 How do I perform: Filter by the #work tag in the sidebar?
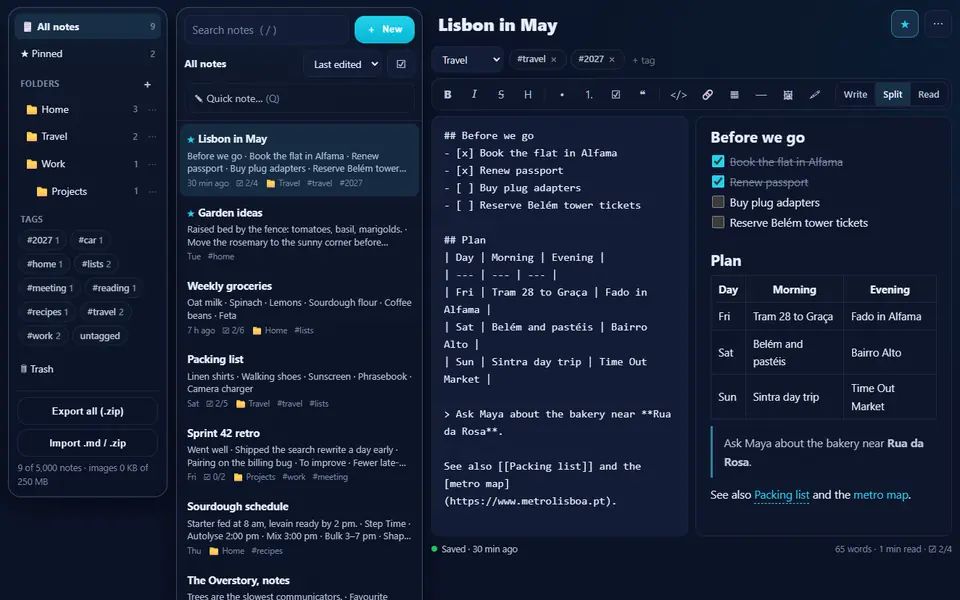43,336
